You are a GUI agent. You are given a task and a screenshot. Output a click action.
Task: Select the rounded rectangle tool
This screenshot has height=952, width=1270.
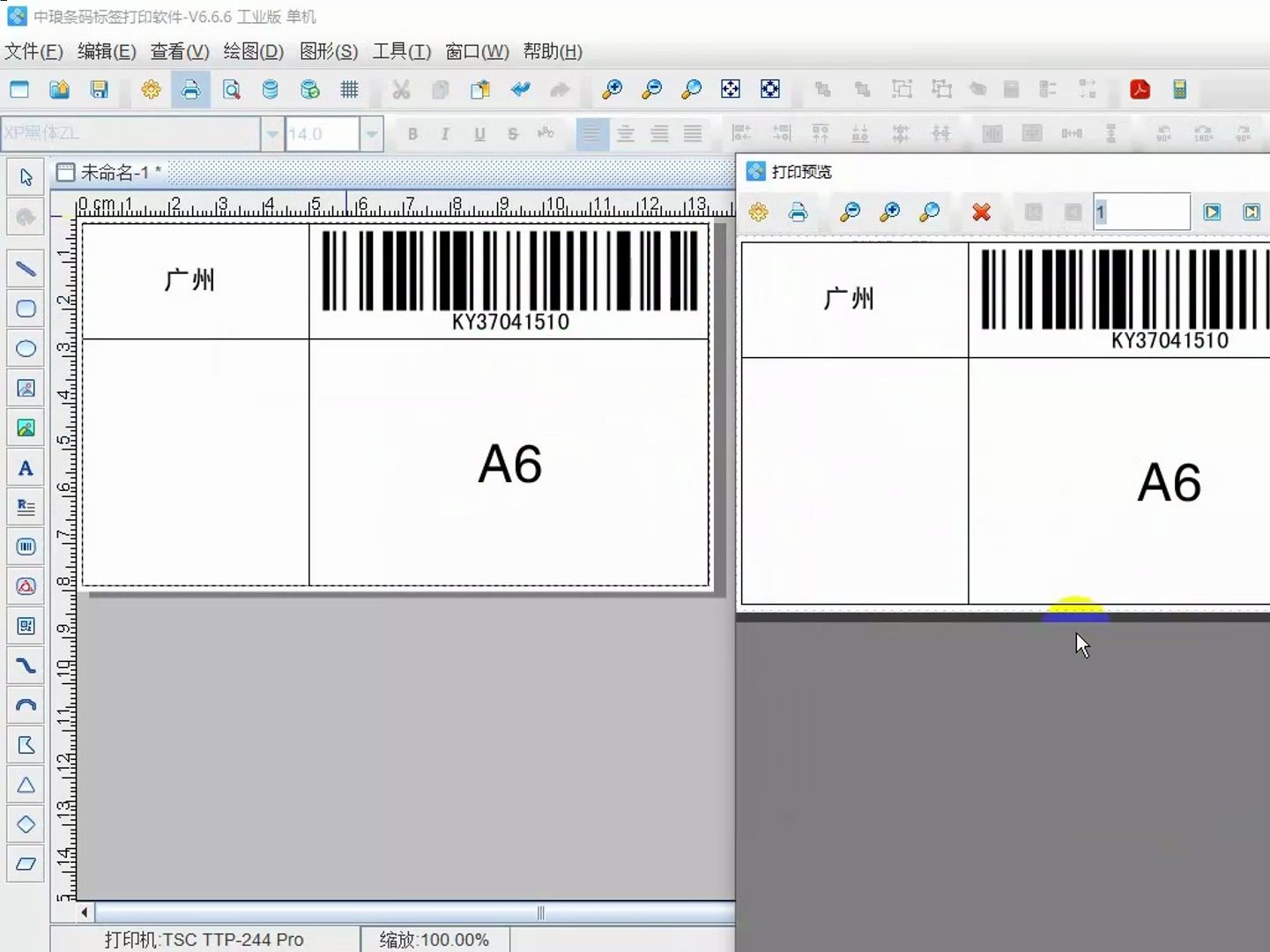coord(26,309)
